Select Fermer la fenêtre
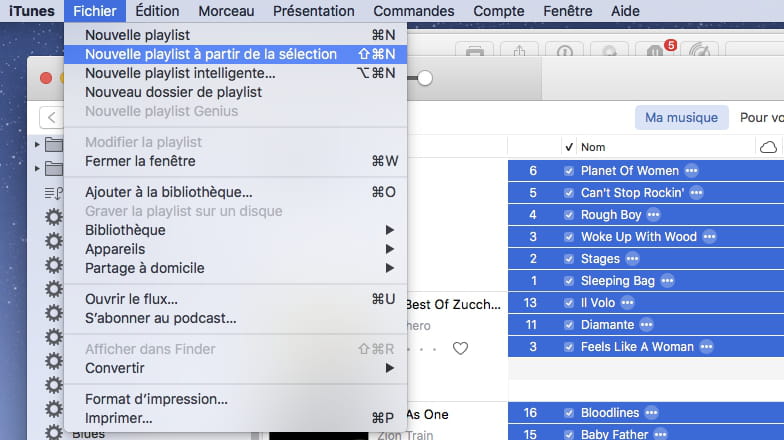Viewport: 784px width, 440px height. point(236,161)
